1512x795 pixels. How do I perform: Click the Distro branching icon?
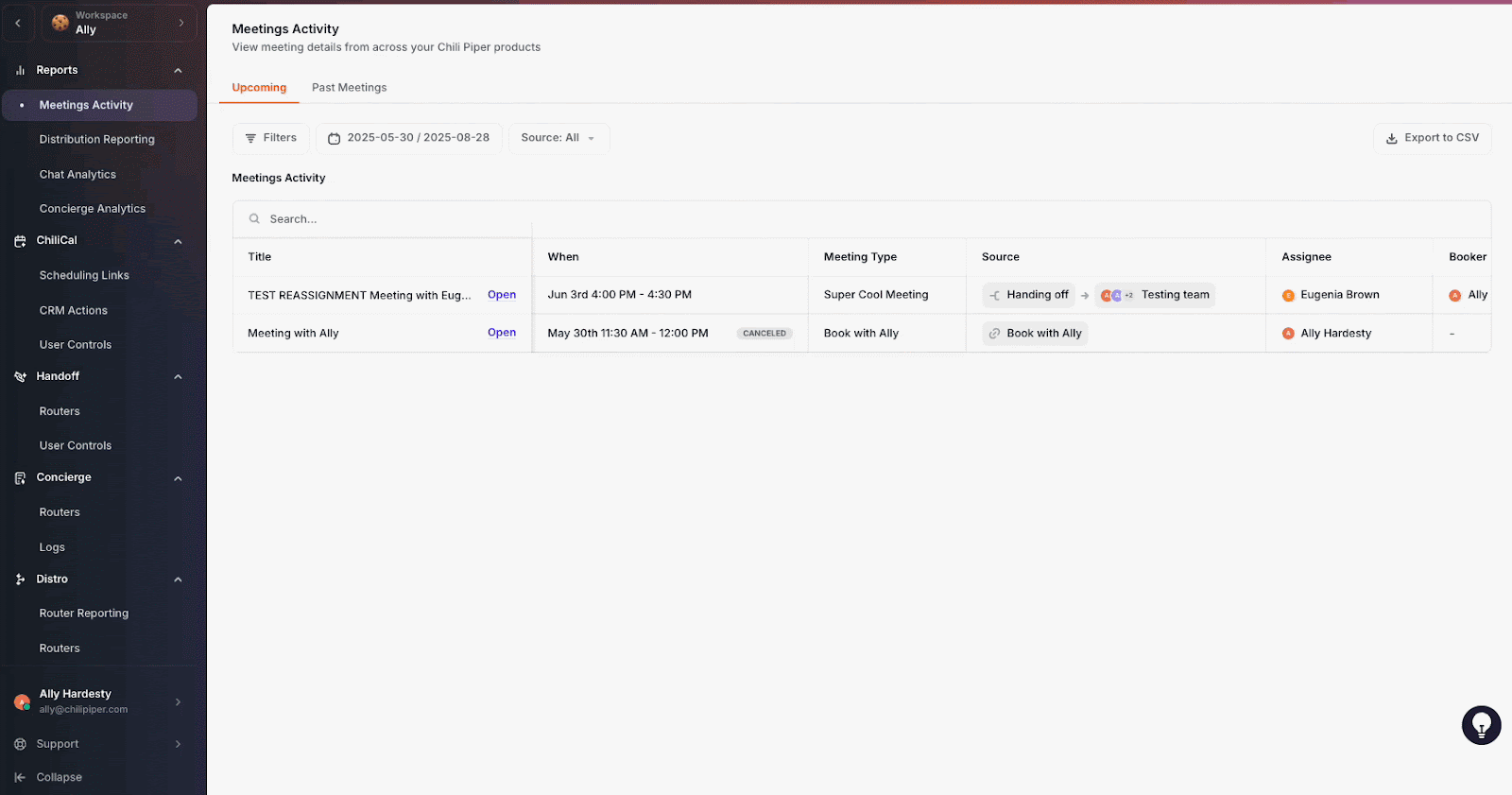(20, 579)
